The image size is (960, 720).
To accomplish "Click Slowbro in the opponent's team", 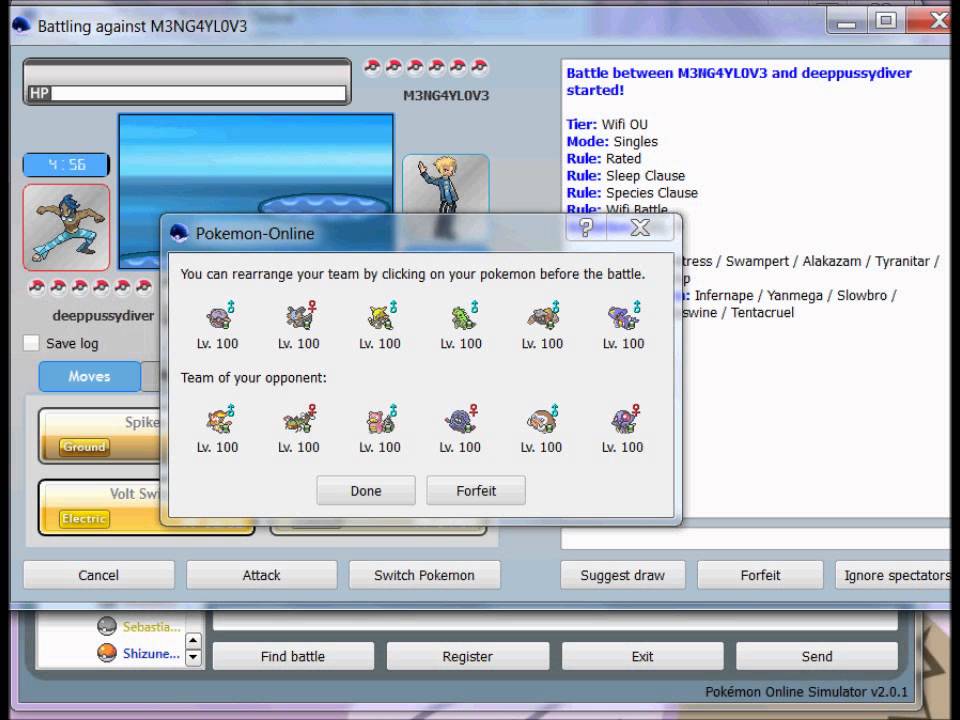I will click(x=380, y=420).
